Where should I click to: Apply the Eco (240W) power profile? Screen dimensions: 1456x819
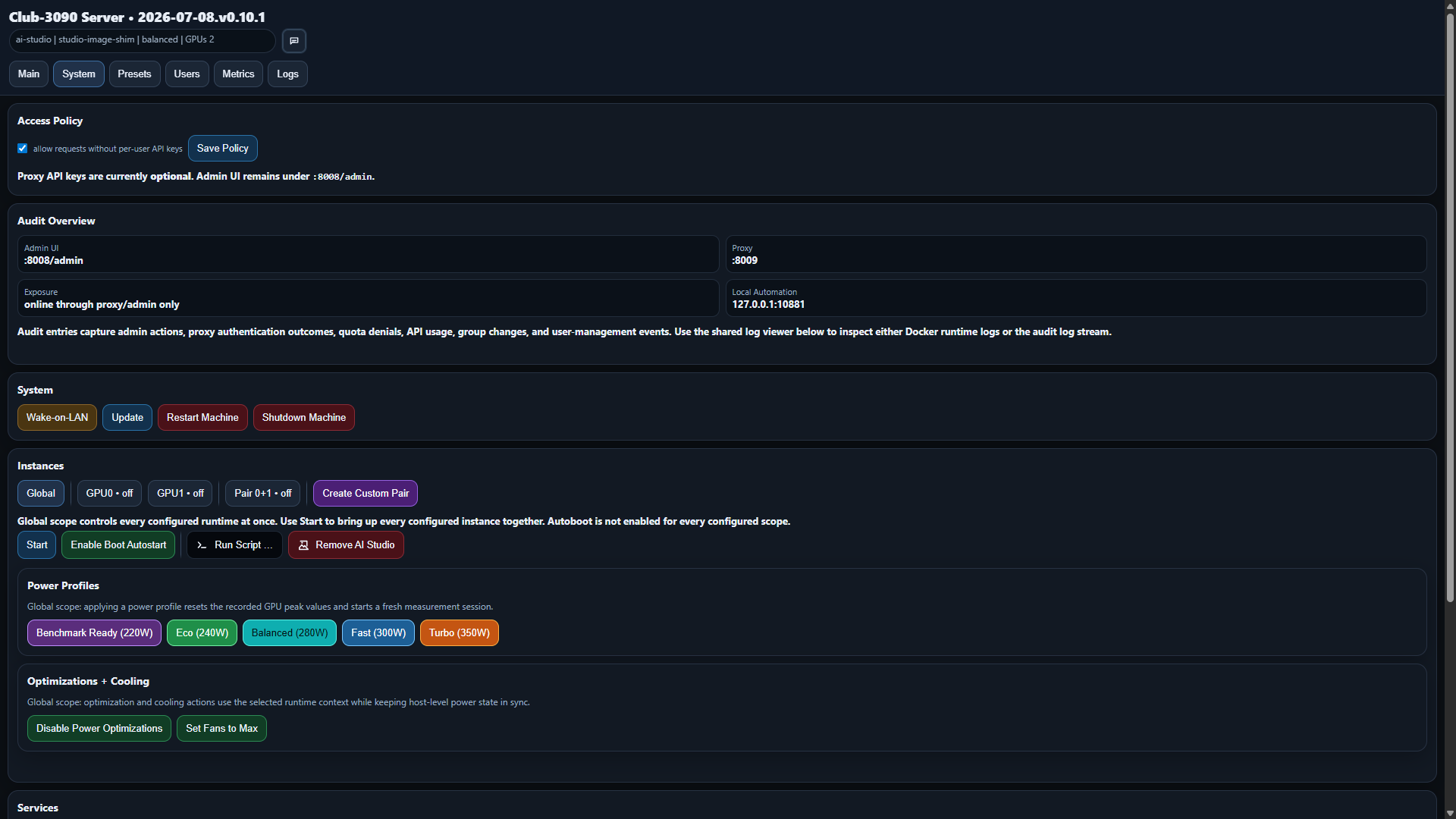202,633
